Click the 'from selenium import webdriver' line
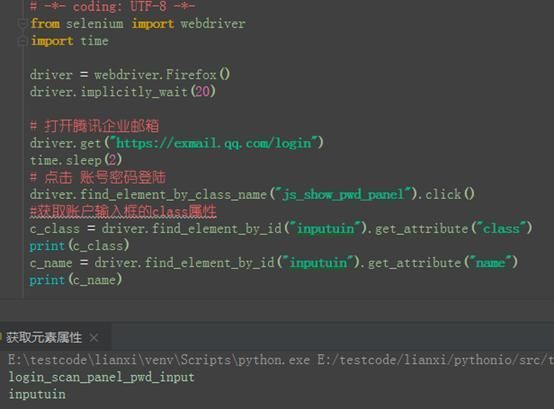 [x=138, y=24]
